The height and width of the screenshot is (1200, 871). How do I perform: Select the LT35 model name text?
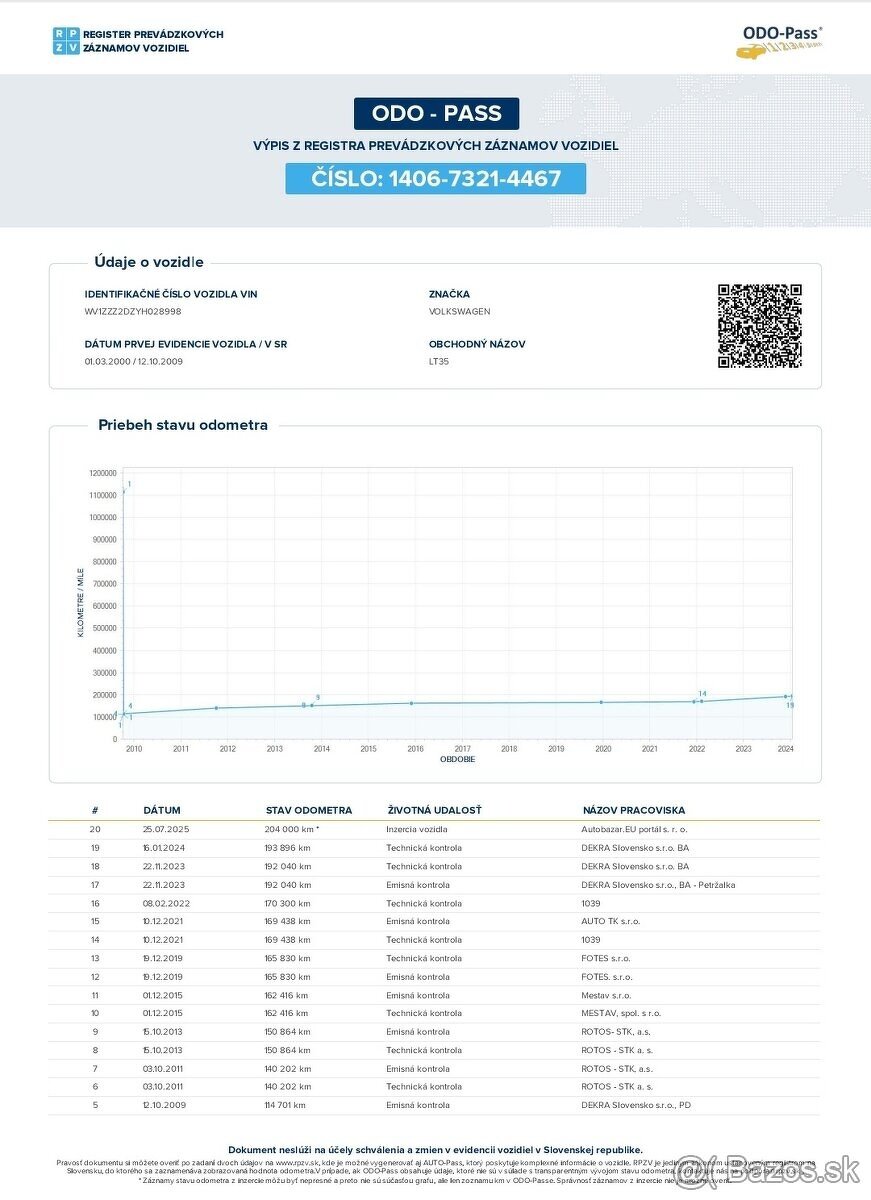(438, 361)
